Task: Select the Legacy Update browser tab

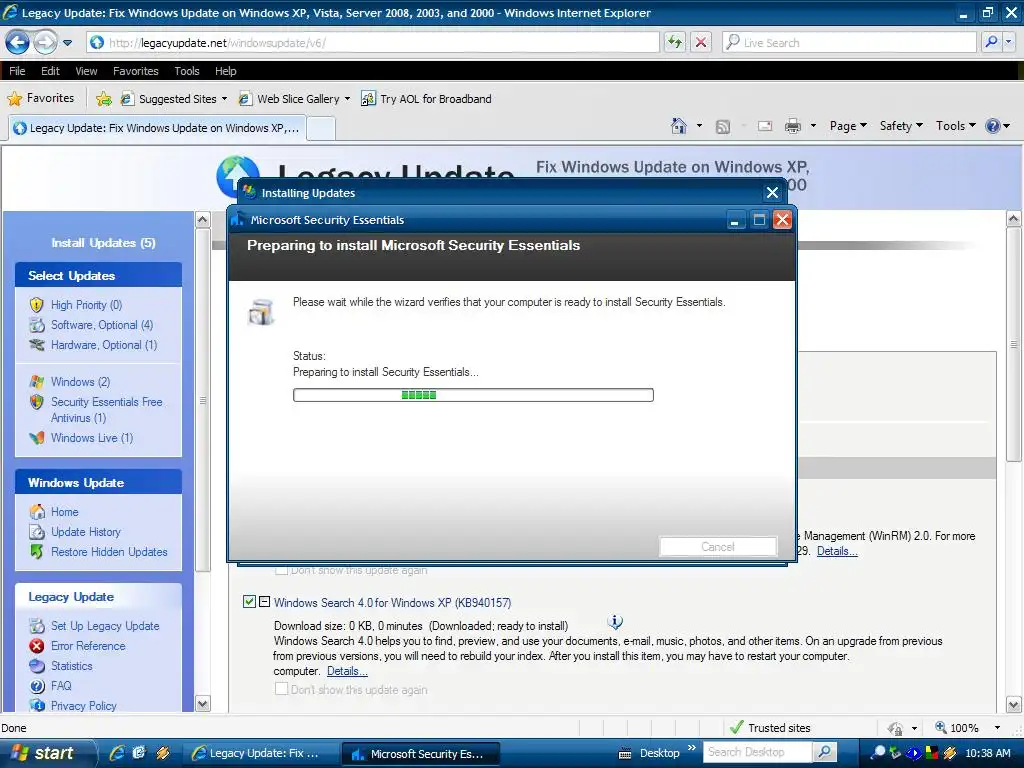Action: pos(157,128)
